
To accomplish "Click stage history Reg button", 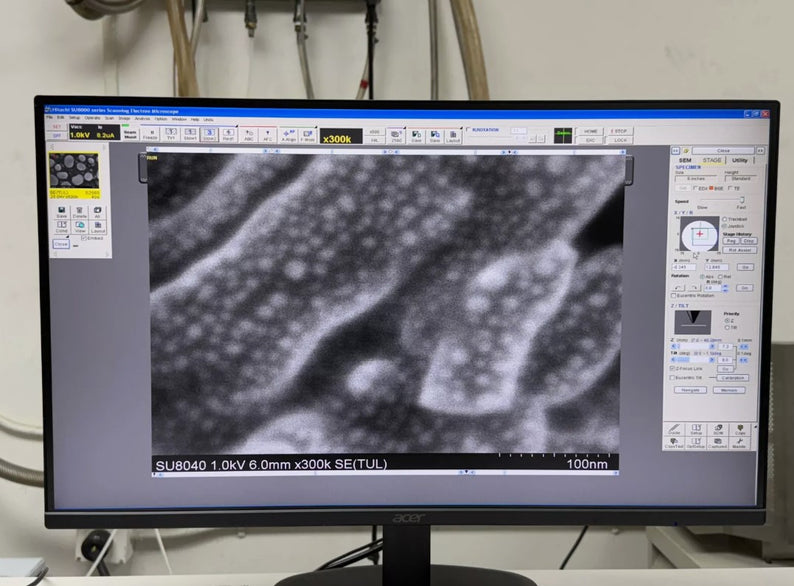I will click(731, 241).
